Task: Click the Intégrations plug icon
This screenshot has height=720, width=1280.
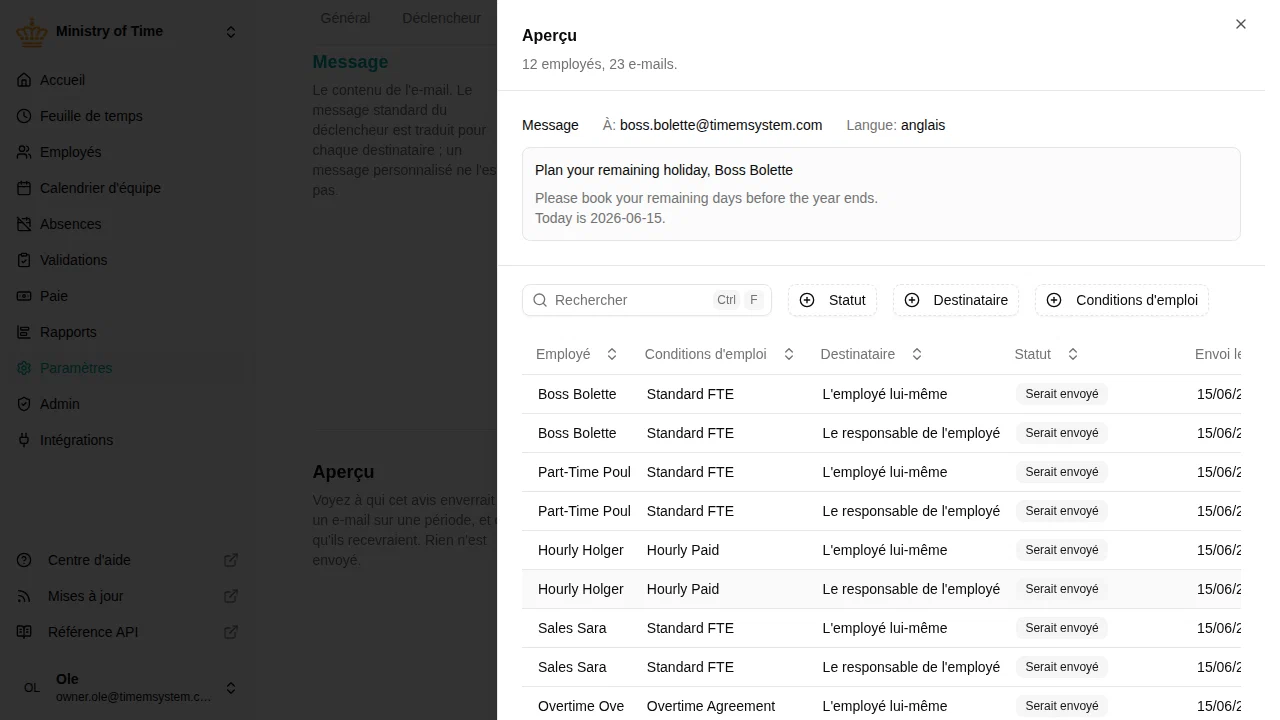Action: tap(24, 440)
